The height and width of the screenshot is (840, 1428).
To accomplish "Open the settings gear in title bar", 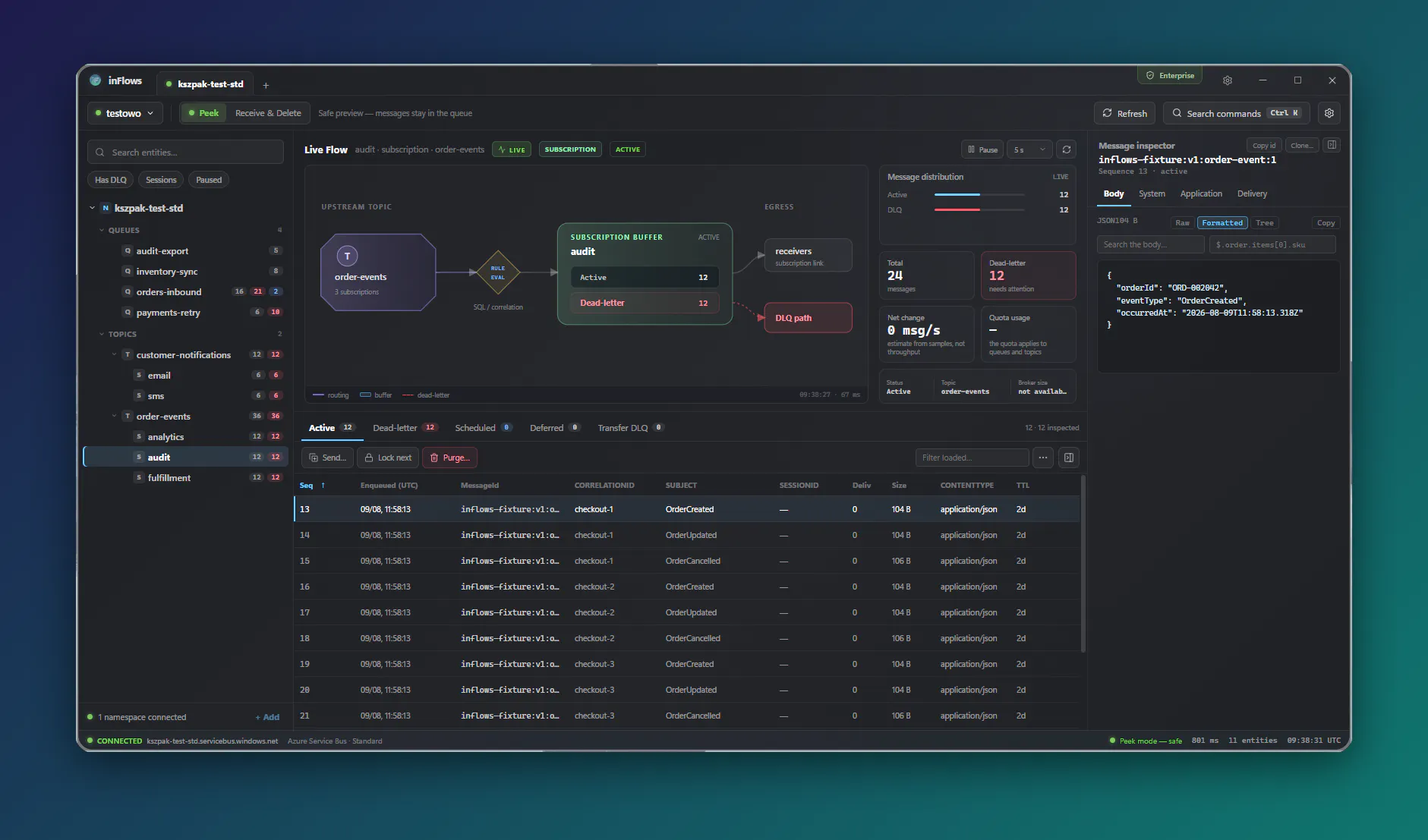I will click(1228, 80).
